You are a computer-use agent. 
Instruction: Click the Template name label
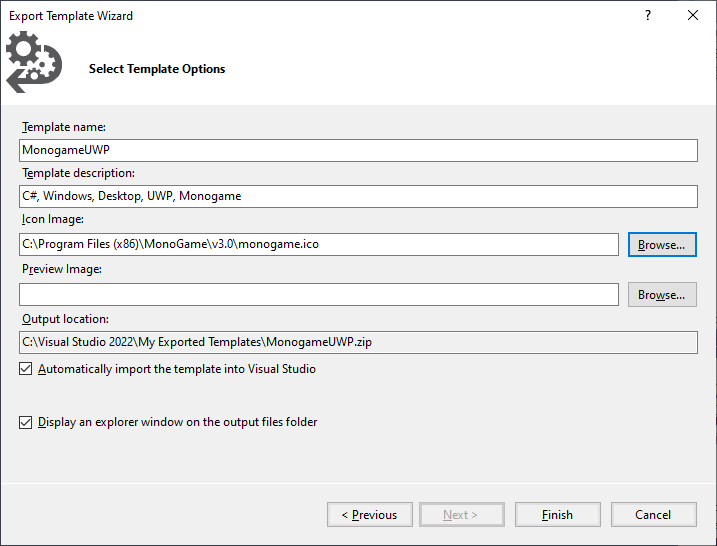[x=64, y=127]
